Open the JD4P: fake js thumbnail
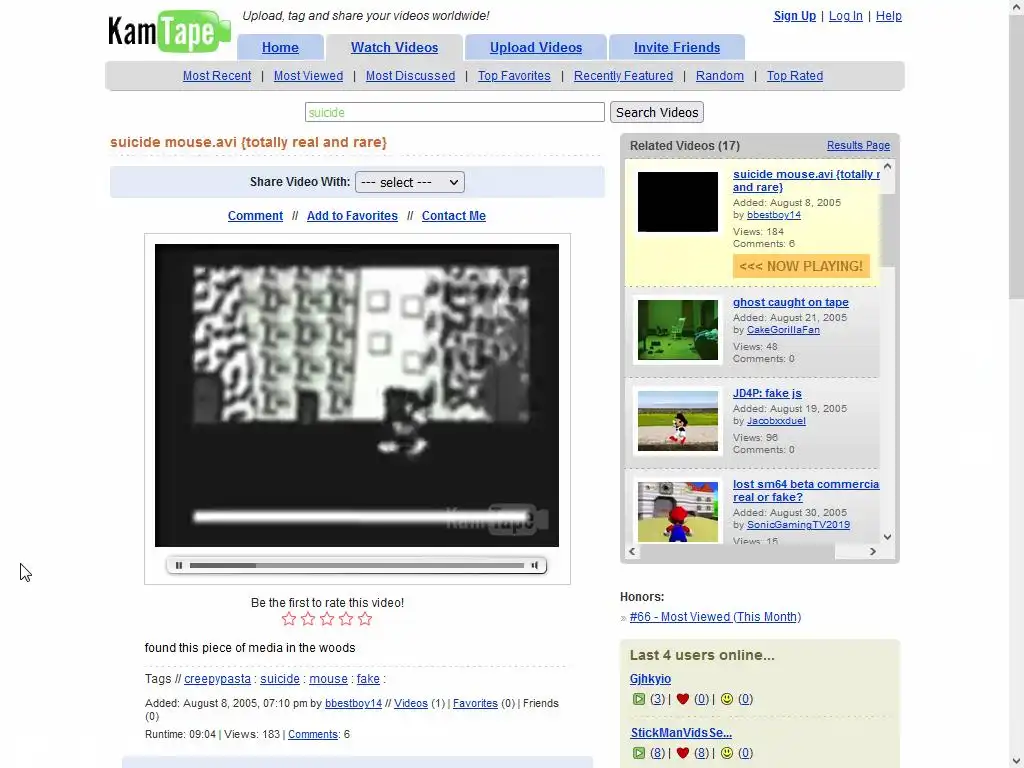The image size is (1024, 768). pyautogui.click(x=677, y=421)
